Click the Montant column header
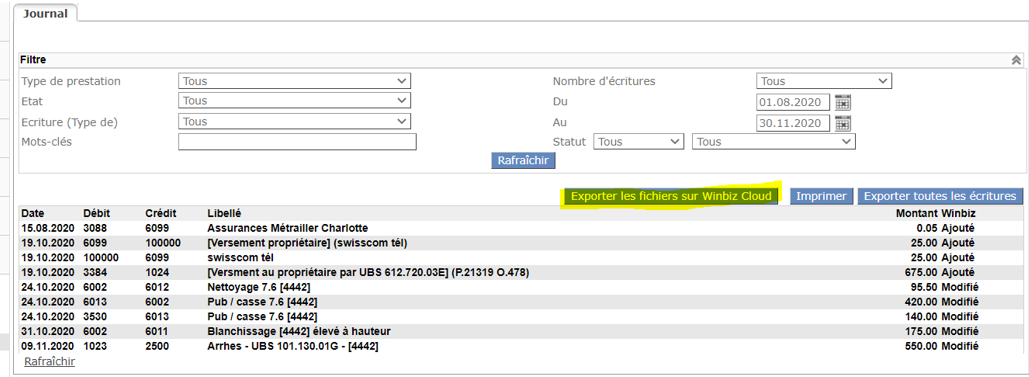This screenshot has height=377, width=1029. click(917, 213)
